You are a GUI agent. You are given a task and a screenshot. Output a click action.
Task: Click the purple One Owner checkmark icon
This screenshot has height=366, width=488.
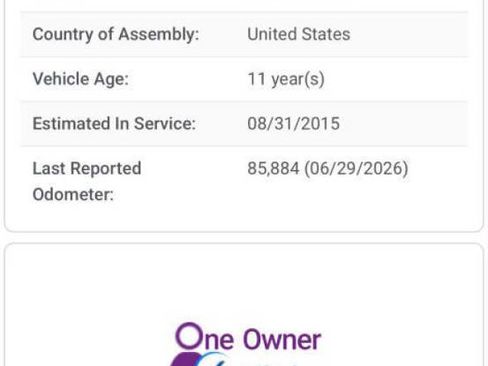pos(200,359)
